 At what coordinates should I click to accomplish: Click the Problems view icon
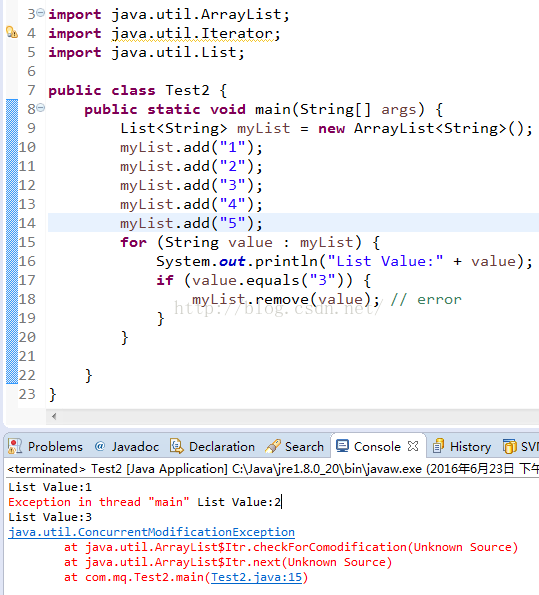tap(15, 446)
